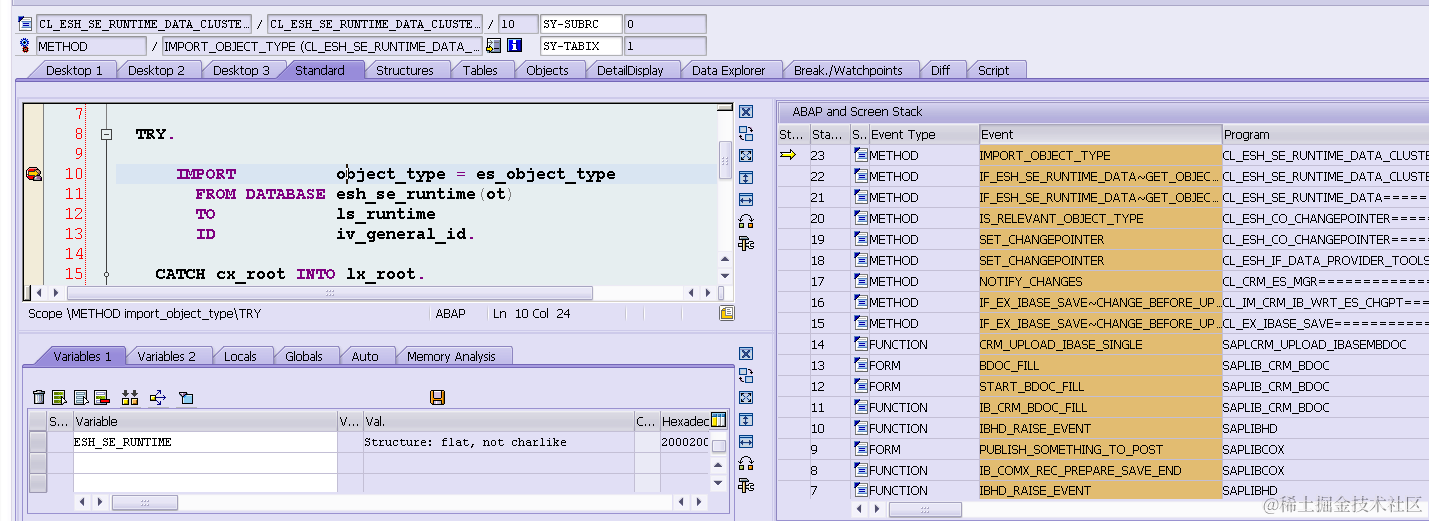Swap the variables tool
This screenshot has width=1429, height=521.
746,376
